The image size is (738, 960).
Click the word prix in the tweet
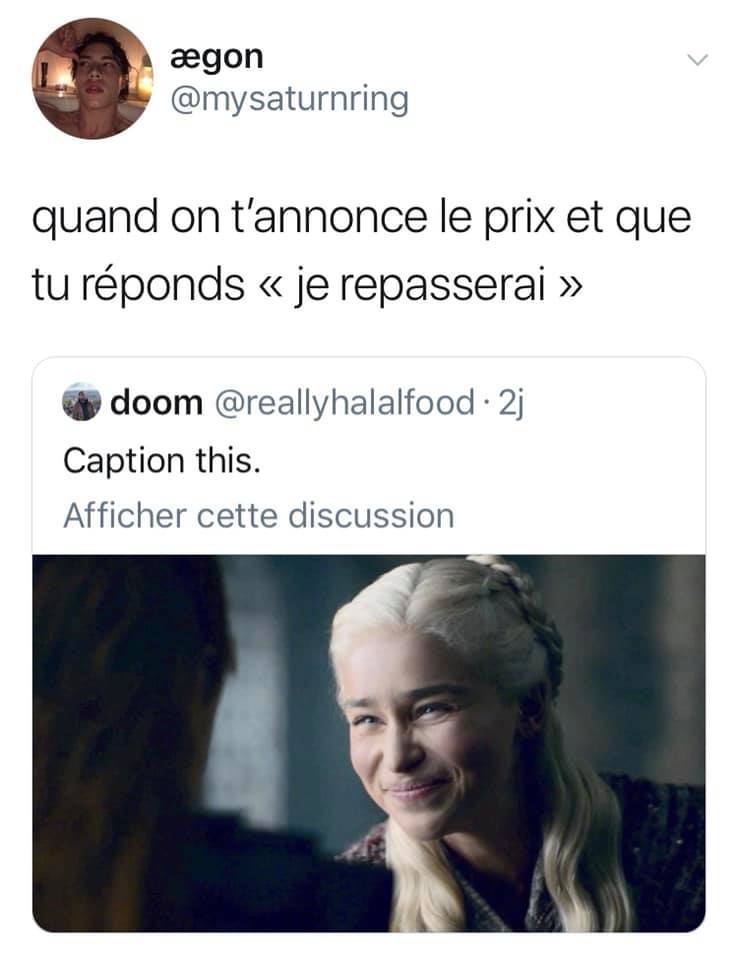[x=519, y=217]
